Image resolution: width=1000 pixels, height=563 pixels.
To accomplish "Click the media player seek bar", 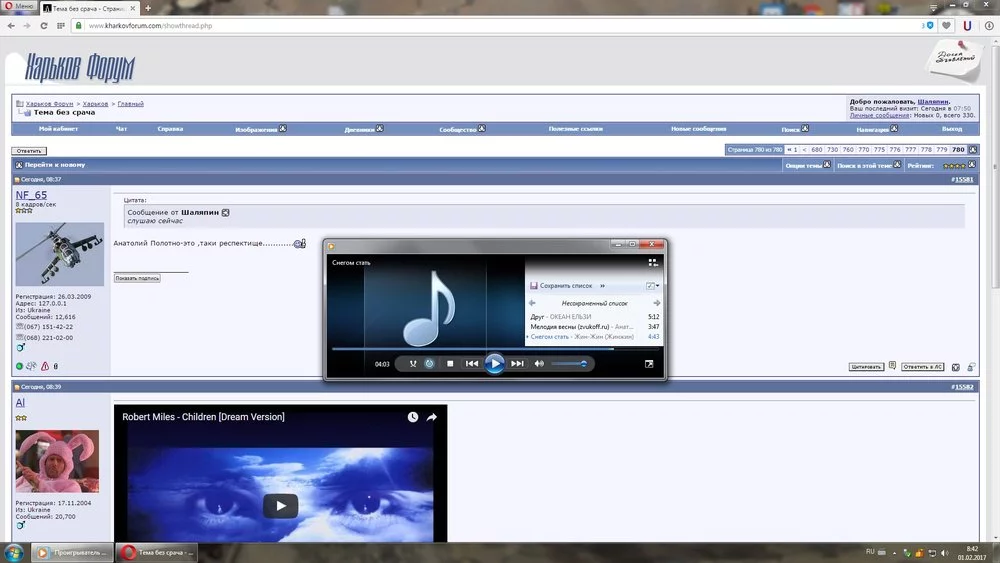I will (x=496, y=349).
